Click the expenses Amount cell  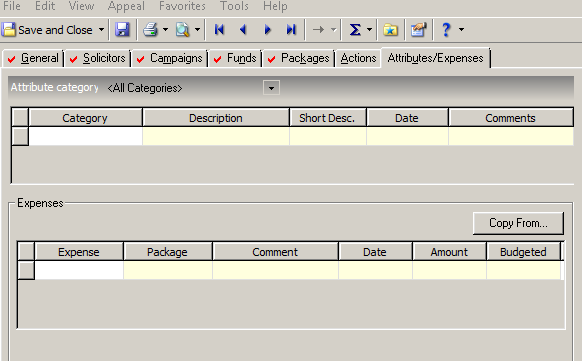tap(449, 270)
